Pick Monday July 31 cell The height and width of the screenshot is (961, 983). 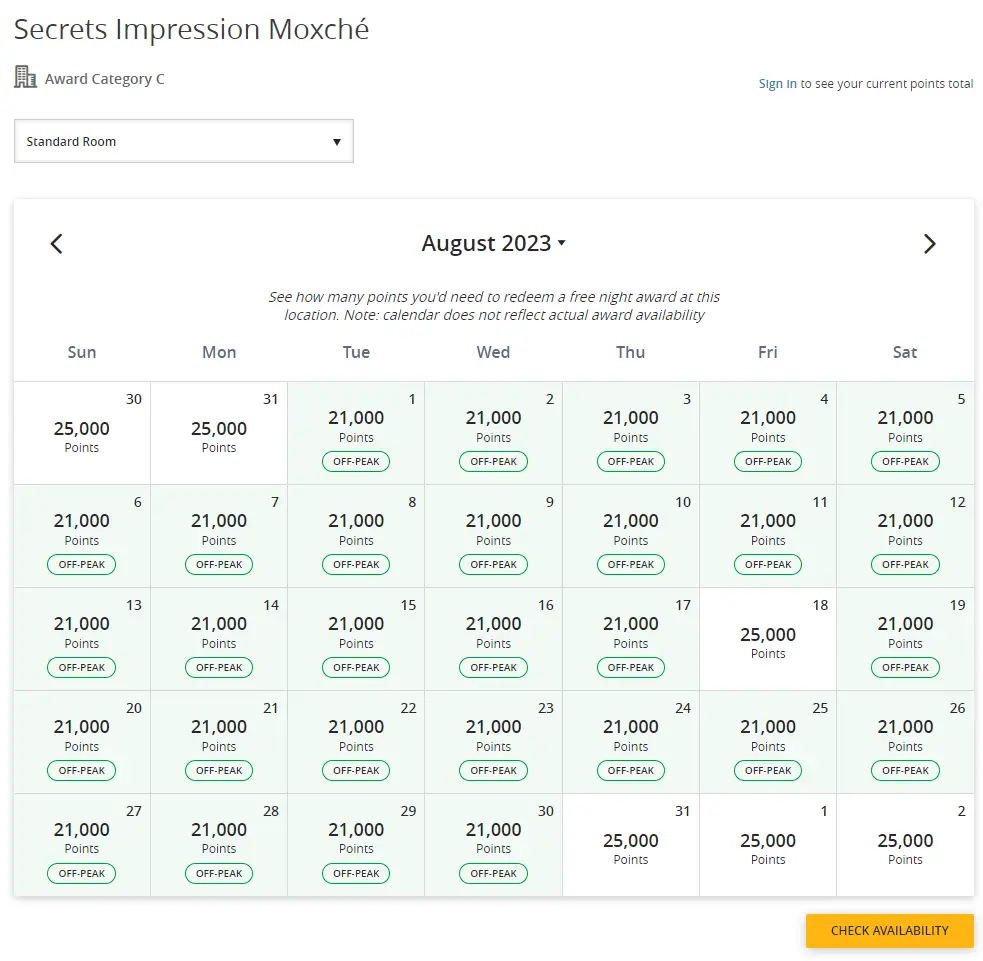tap(219, 433)
